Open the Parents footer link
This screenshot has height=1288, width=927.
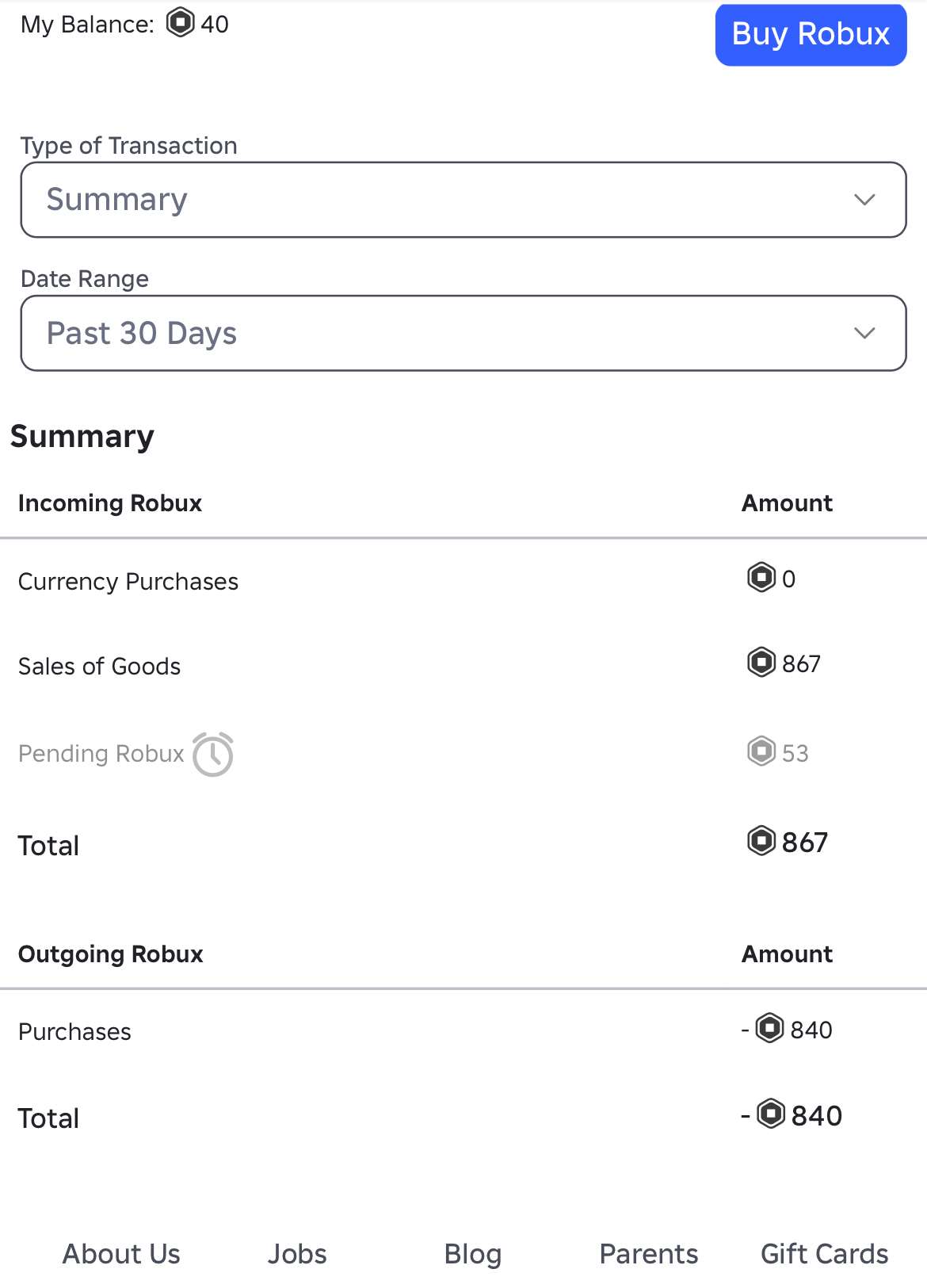[x=649, y=1254]
